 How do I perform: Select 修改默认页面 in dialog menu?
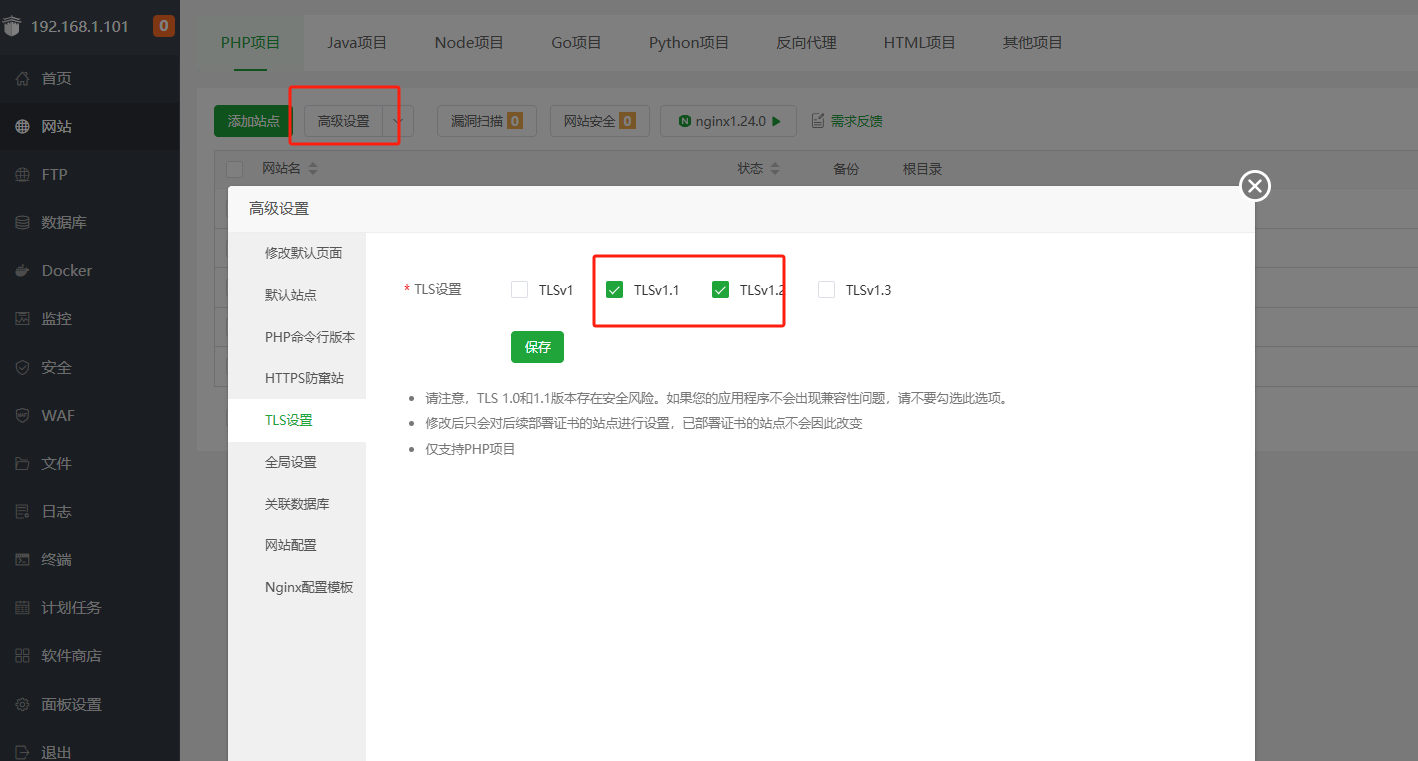tap(297, 253)
